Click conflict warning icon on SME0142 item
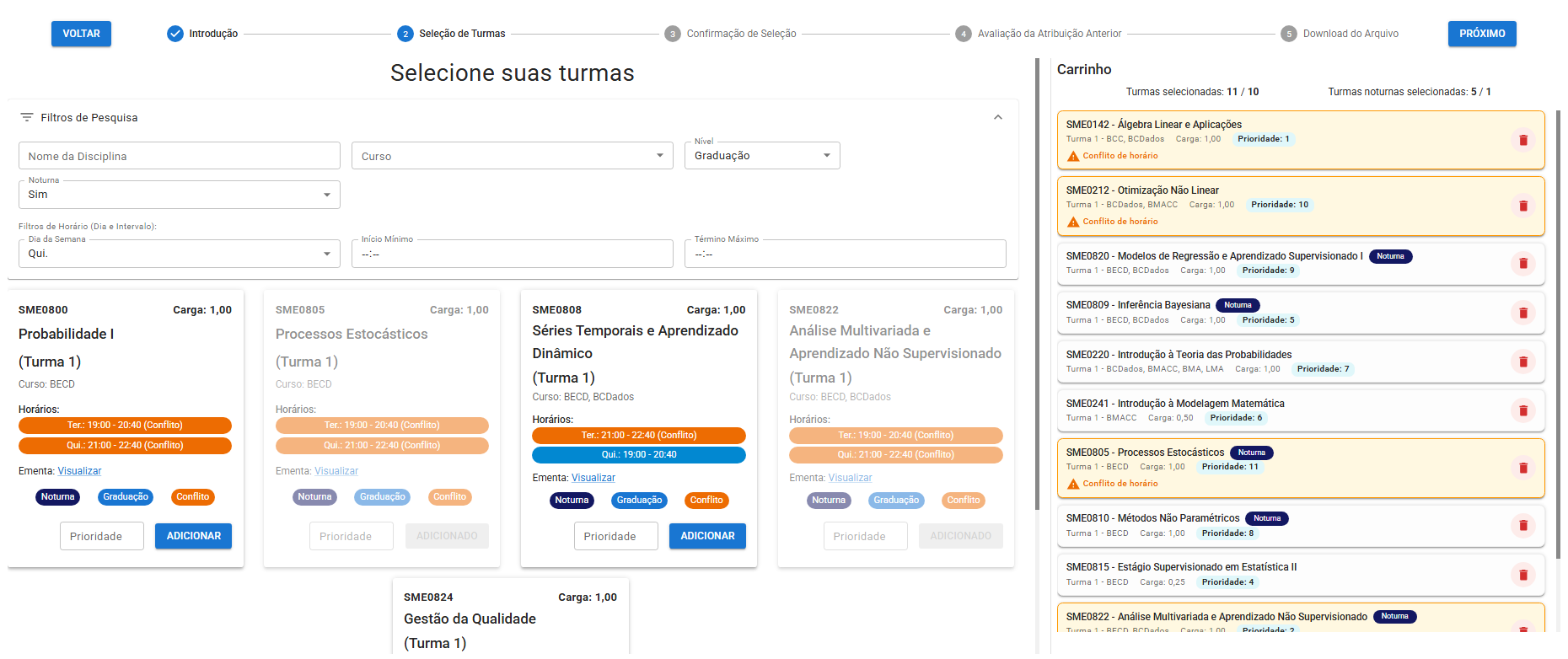The width and height of the screenshot is (1568, 659). (x=1073, y=156)
